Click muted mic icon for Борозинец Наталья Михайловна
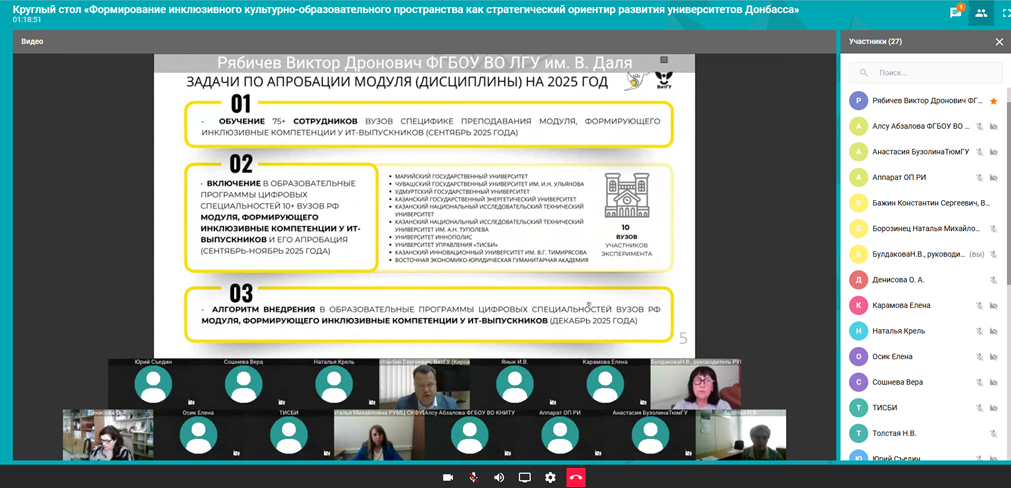This screenshot has width=1011, height=488. click(x=994, y=228)
